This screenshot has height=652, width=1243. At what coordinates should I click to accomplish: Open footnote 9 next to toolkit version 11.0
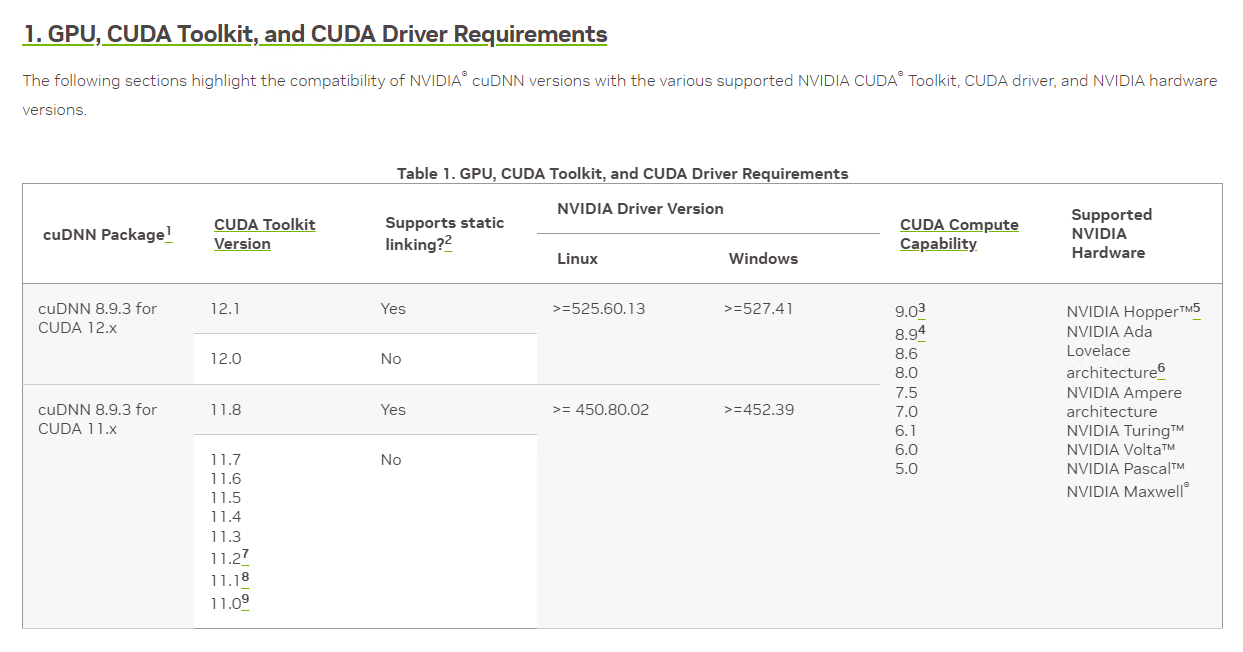(x=245, y=600)
